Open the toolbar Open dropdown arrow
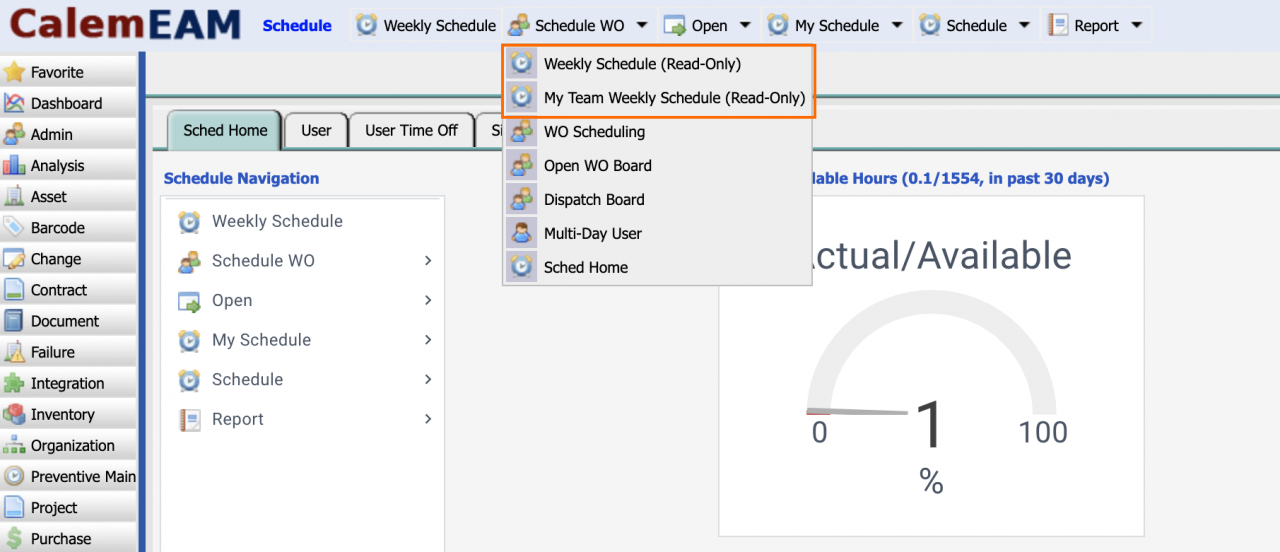Viewport: 1280px width, 552px height. click(x=745, y=26)
